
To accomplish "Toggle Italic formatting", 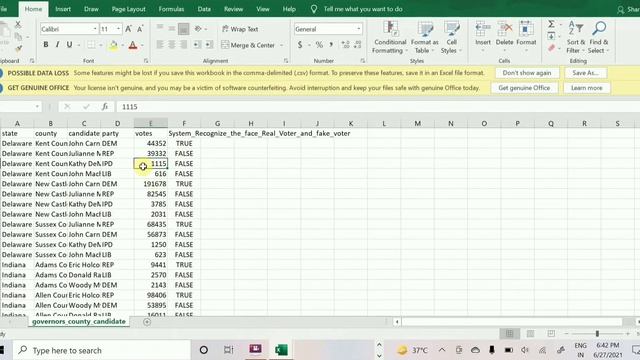I will [x=57, y=44].
